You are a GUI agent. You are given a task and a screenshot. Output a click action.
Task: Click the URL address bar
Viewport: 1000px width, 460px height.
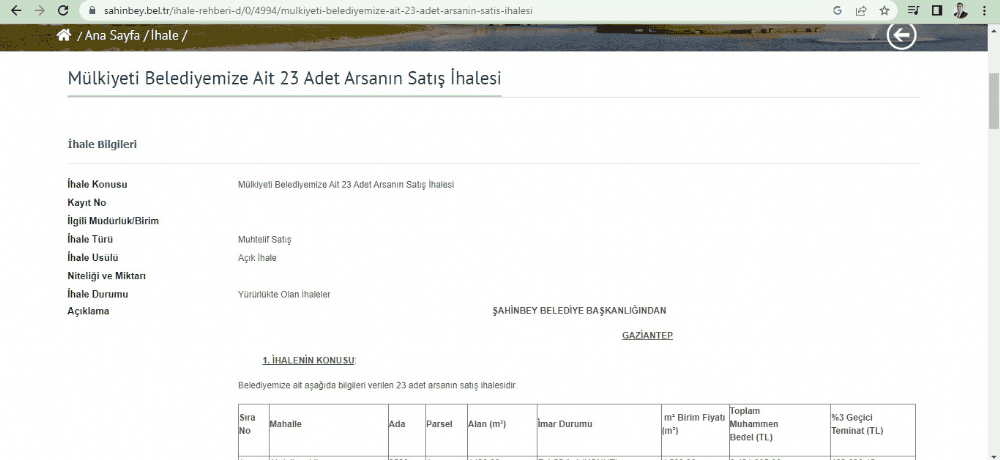[450, 11]
